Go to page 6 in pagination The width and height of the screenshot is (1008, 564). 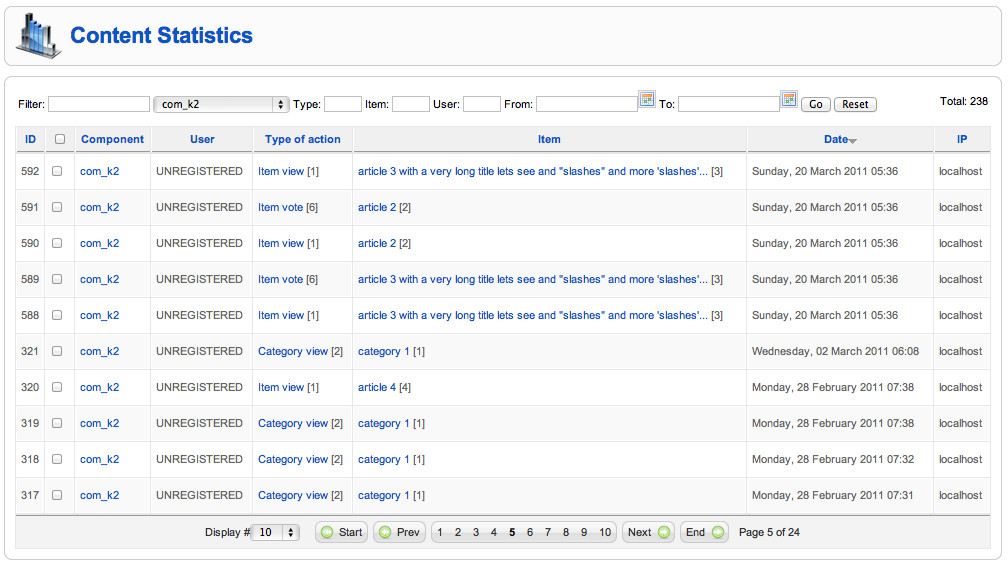(x=530, y=532)
